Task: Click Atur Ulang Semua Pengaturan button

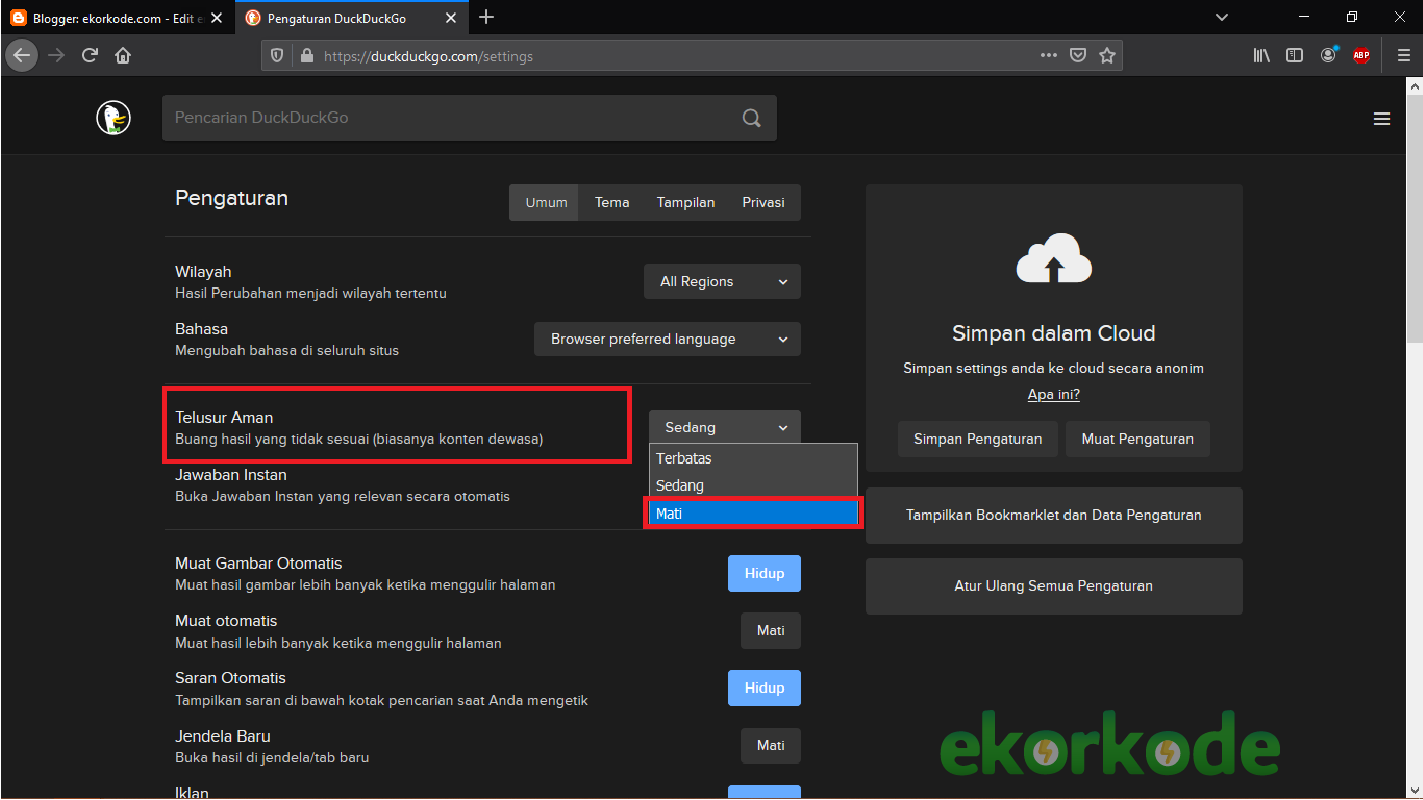Action: point(1054,586)
